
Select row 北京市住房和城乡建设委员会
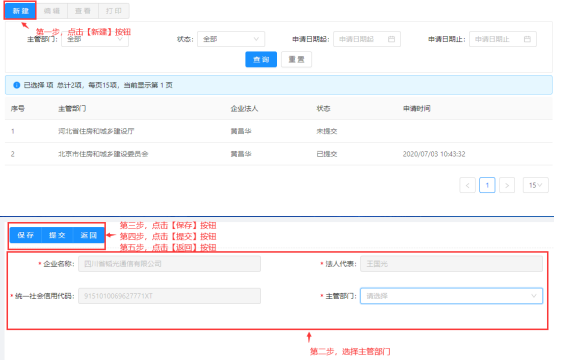tap(279, 154)
